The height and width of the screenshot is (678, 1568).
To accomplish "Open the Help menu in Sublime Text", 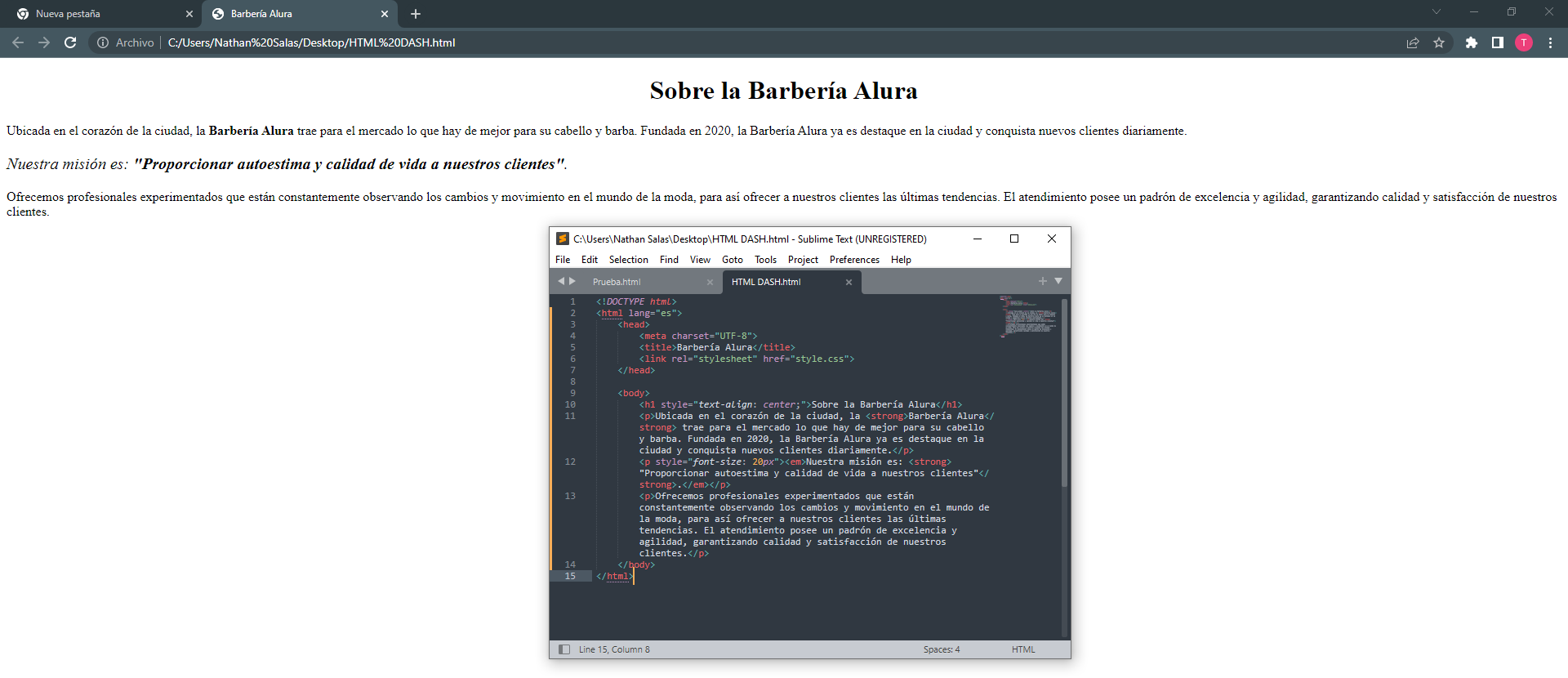I will pyautogui.click(x=901, y=260).
